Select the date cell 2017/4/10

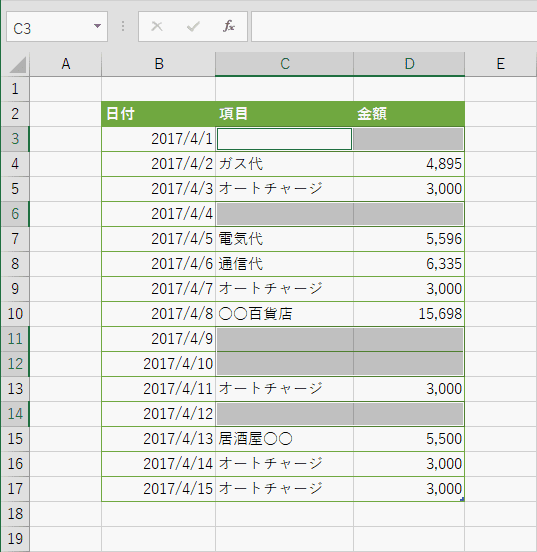pyautogui.click(x=158, y=364)
